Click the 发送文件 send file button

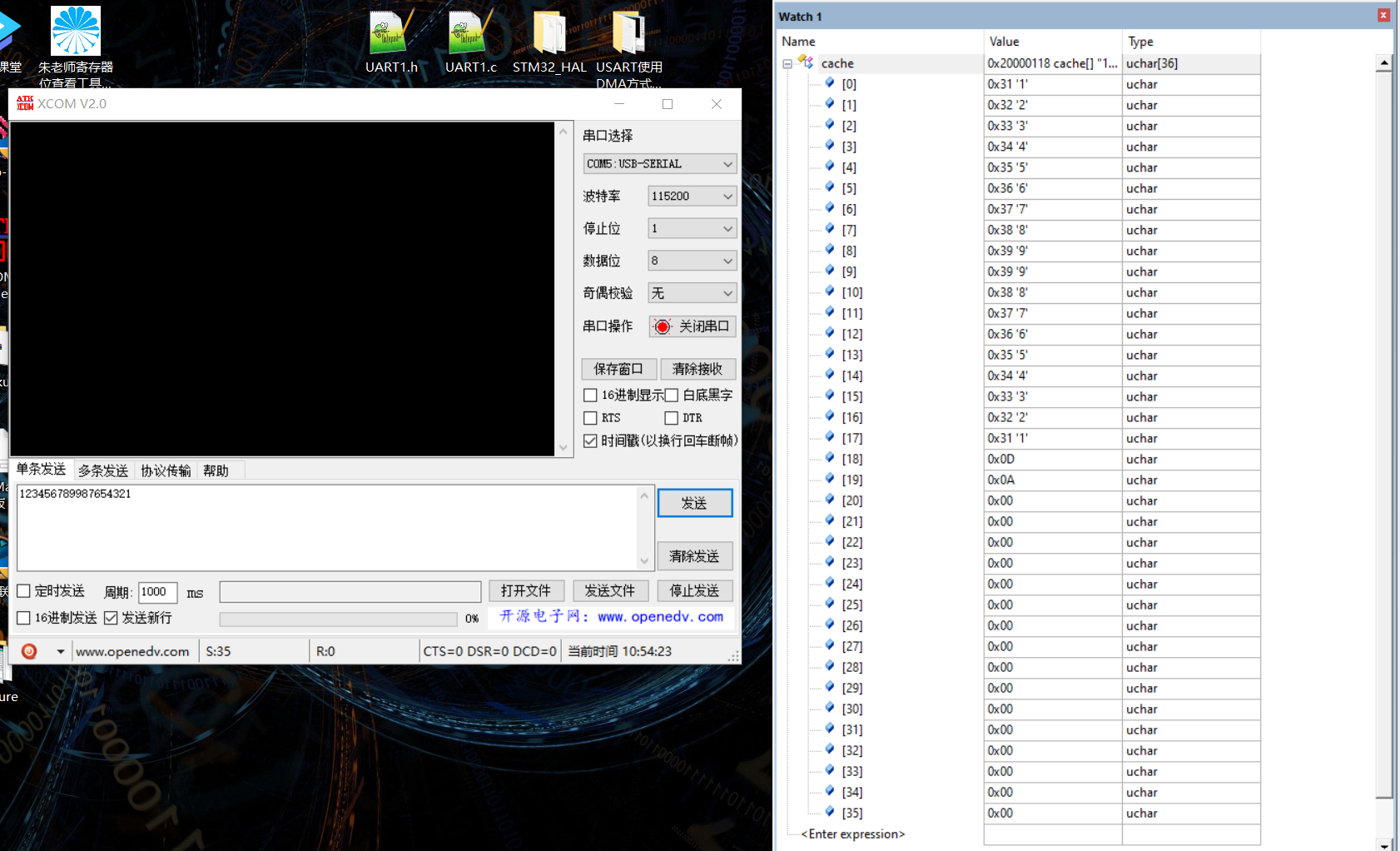[610, 591]
